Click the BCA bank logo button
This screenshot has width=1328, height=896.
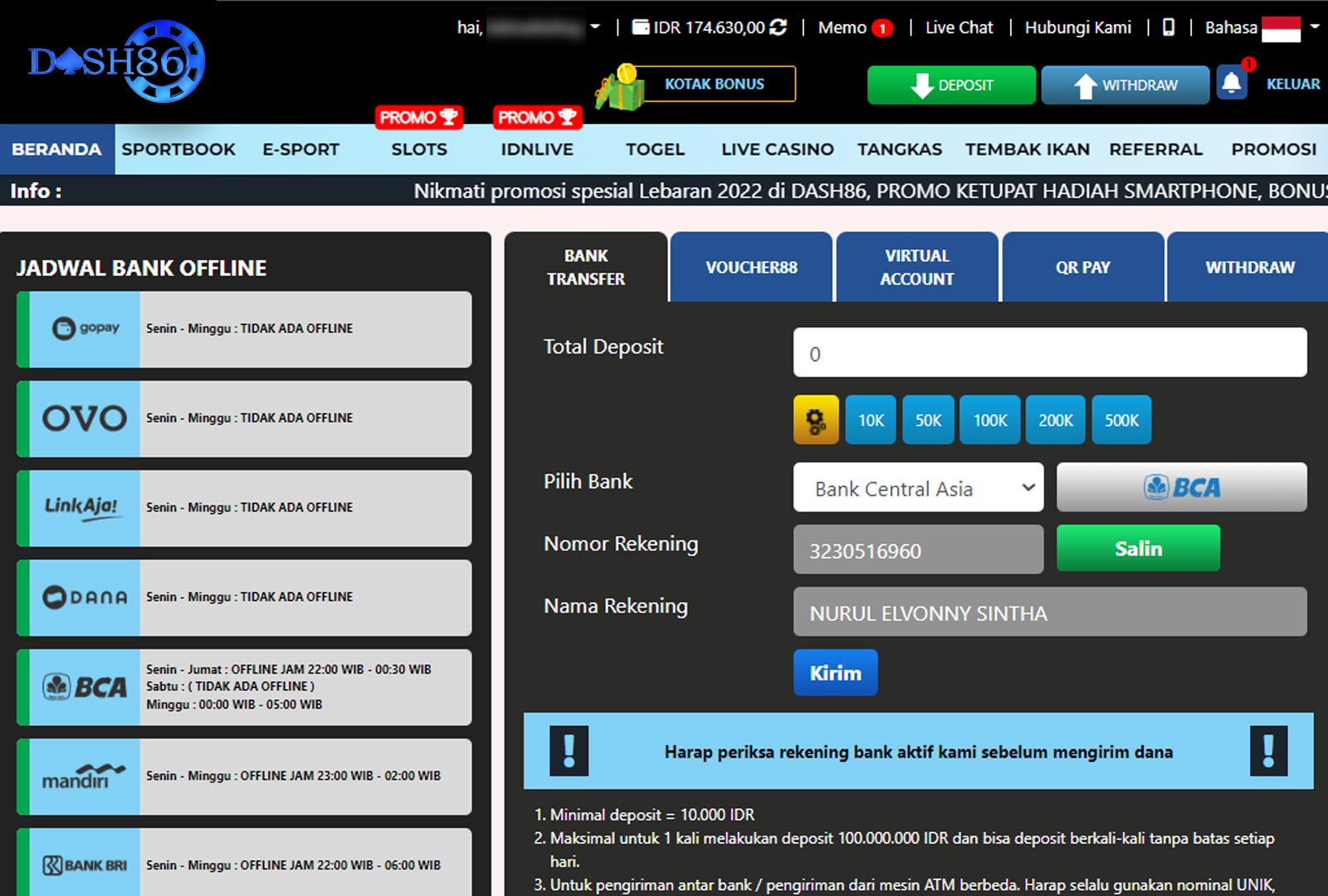pyautogui.click(x=1181, y=487)
